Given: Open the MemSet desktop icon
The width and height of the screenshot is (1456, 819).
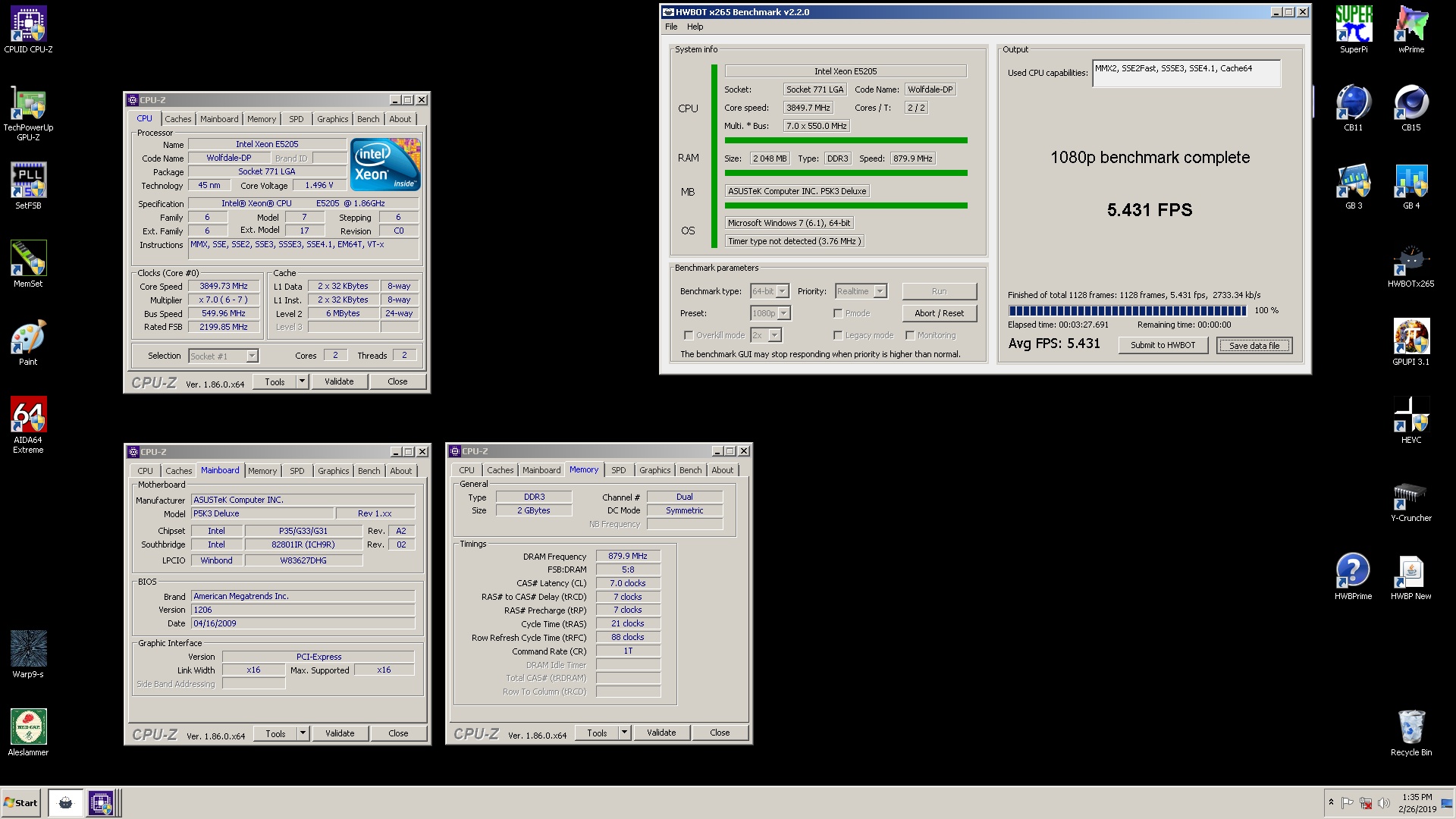Looking at the screenshot, I should click(x=28, y=264).
